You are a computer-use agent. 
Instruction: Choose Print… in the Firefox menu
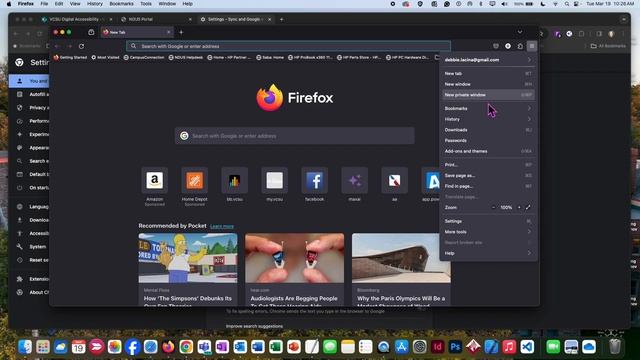coord(488,165)
